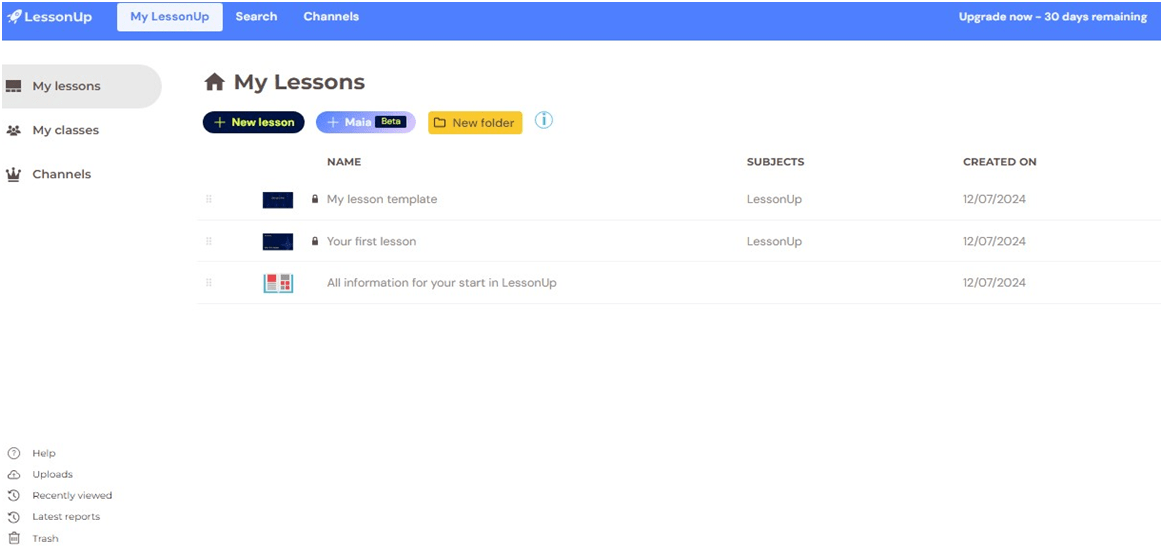The image size is (1163, 553).
Task: Create a New lesson
Action: (254, 122)
